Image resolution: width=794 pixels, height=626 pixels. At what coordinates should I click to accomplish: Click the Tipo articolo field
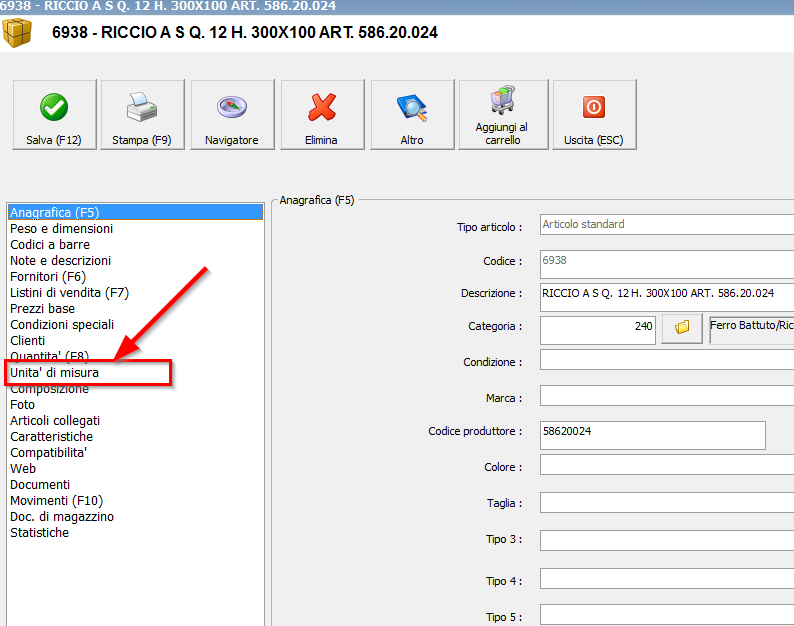tap(667, 224)
